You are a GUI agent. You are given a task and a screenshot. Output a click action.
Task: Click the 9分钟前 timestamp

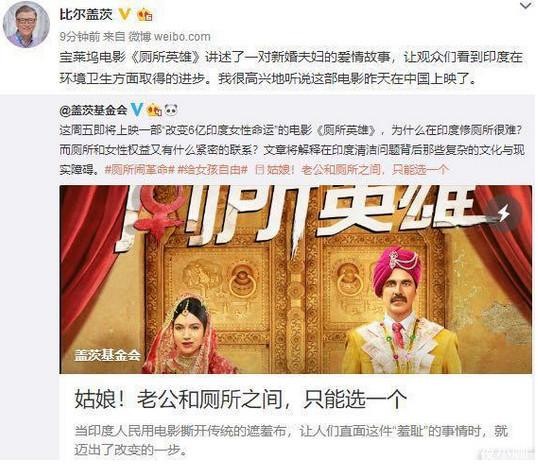[79, 36]
